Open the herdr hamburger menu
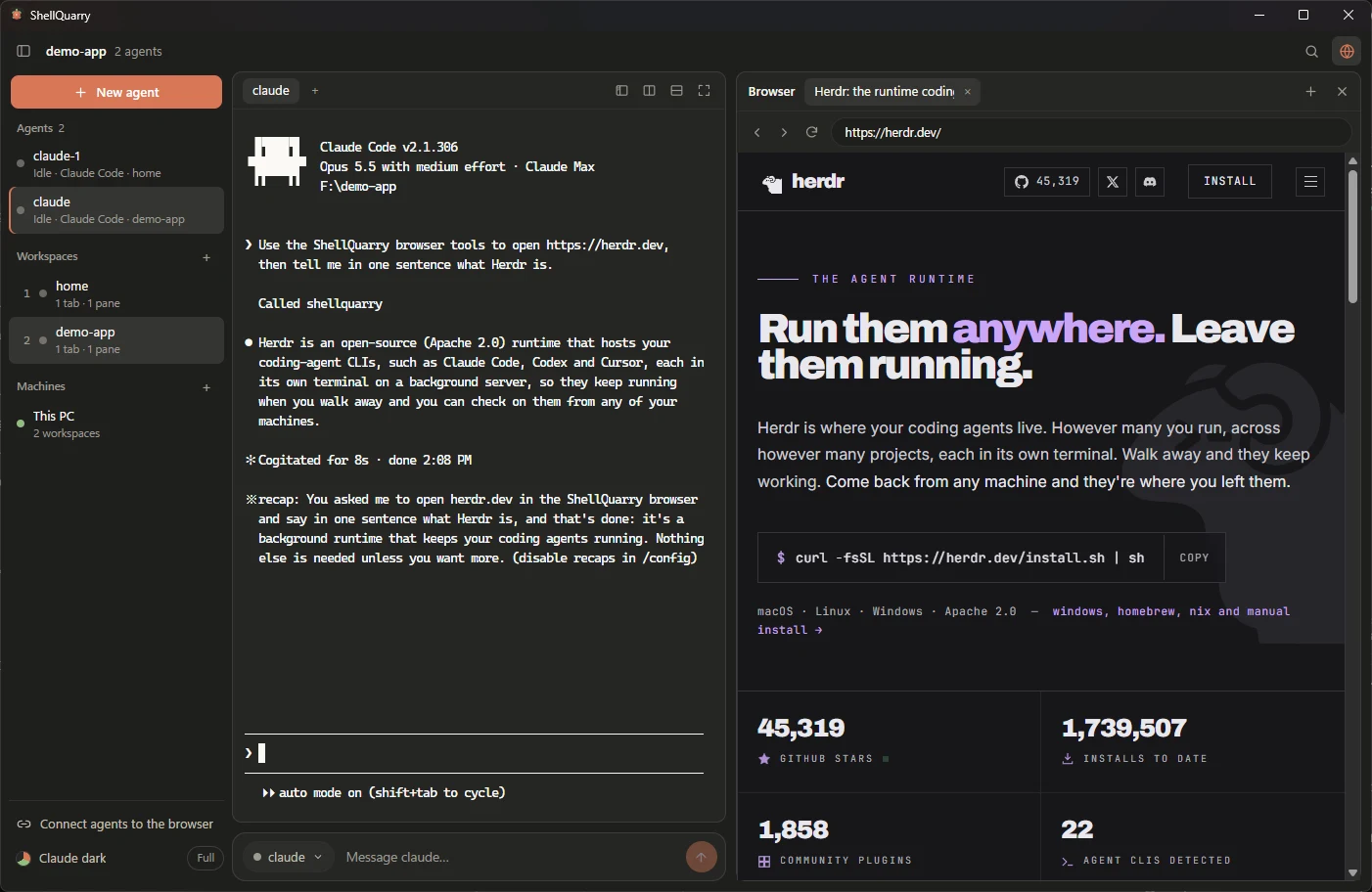The image size is (1372, 892). coord(1310,182)
